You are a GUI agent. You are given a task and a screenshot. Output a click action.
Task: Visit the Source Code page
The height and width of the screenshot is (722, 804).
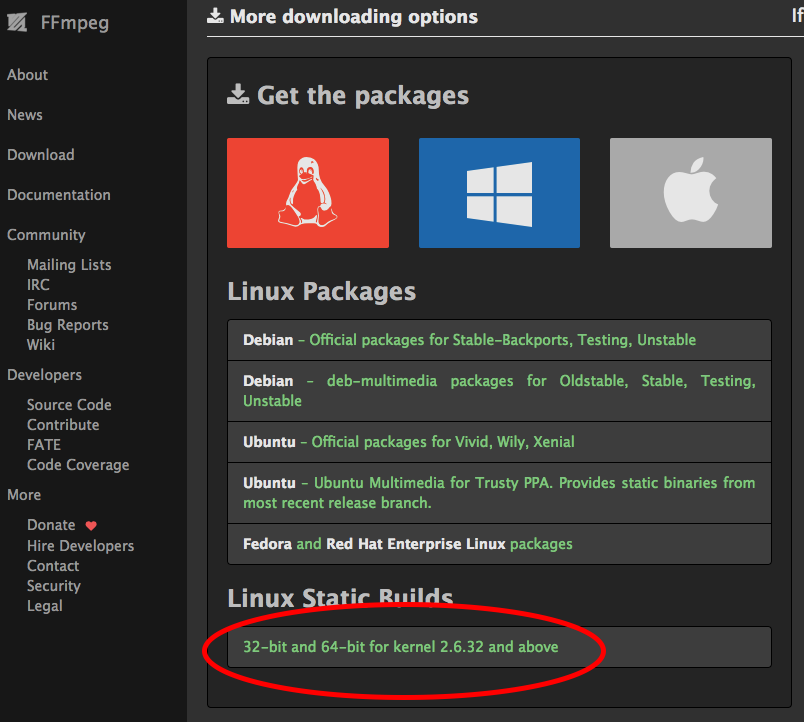coord(69,405)
